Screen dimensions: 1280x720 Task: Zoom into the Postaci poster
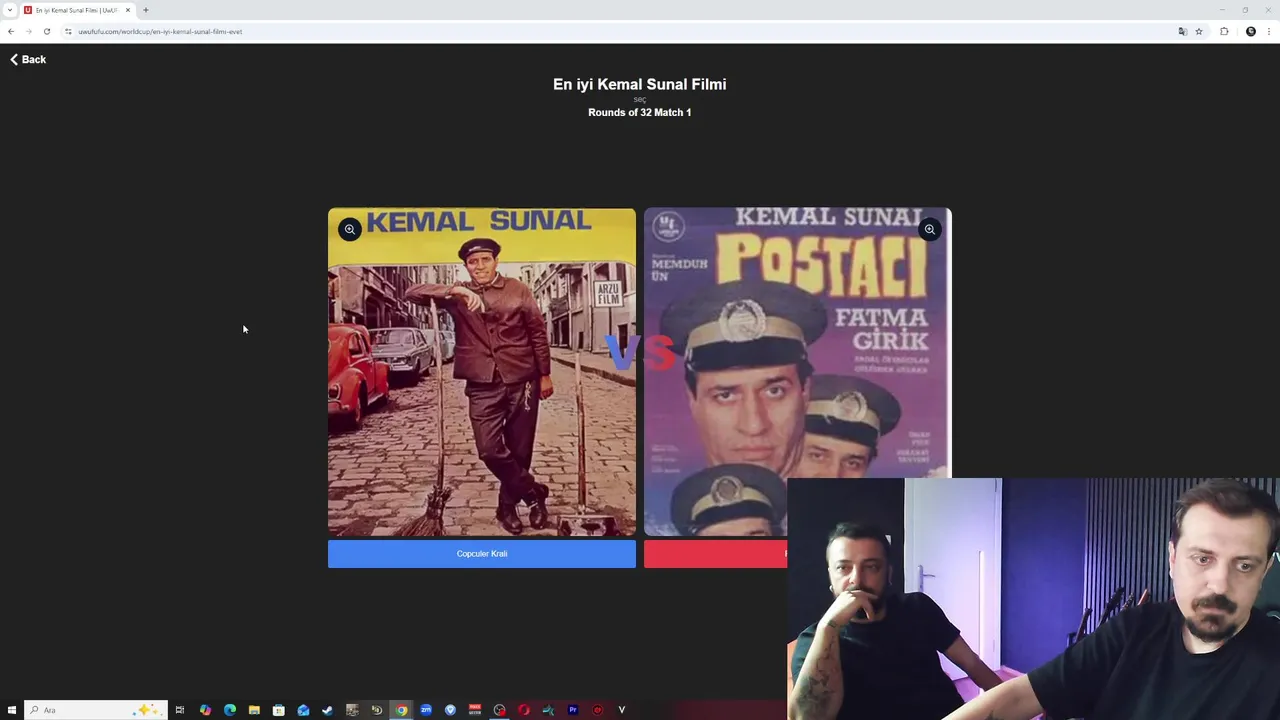[x=930, y=230]
